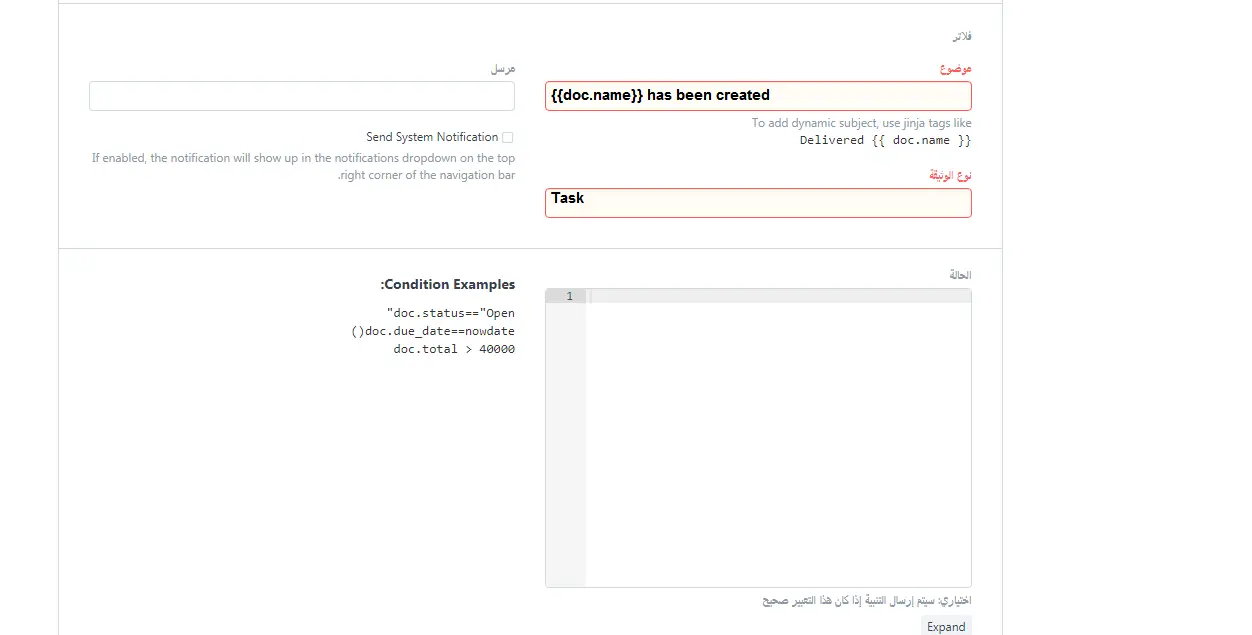Click the 'If enabled, the notification' help text
The height and width of the screenshot is (635, 1252).
(x=304, y=166)
